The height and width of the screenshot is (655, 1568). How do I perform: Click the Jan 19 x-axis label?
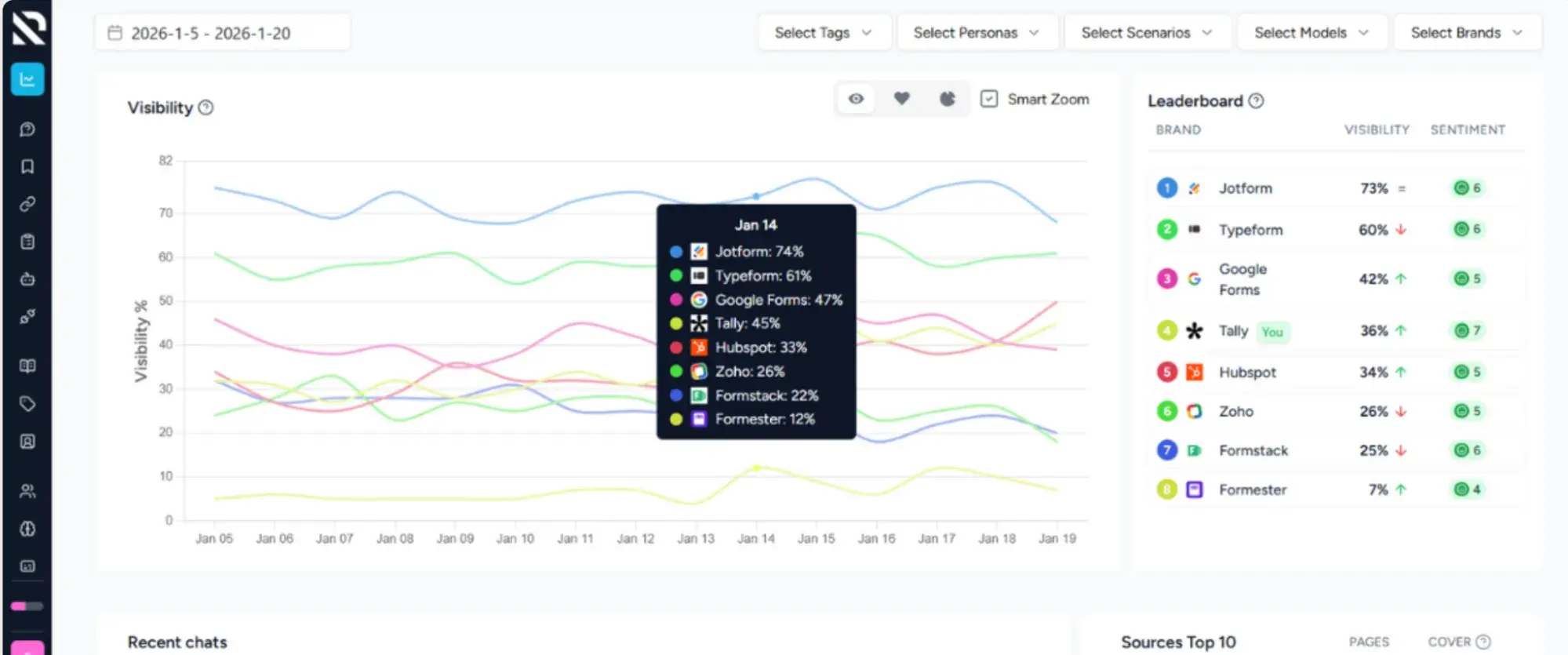[x=1057, y=538]
